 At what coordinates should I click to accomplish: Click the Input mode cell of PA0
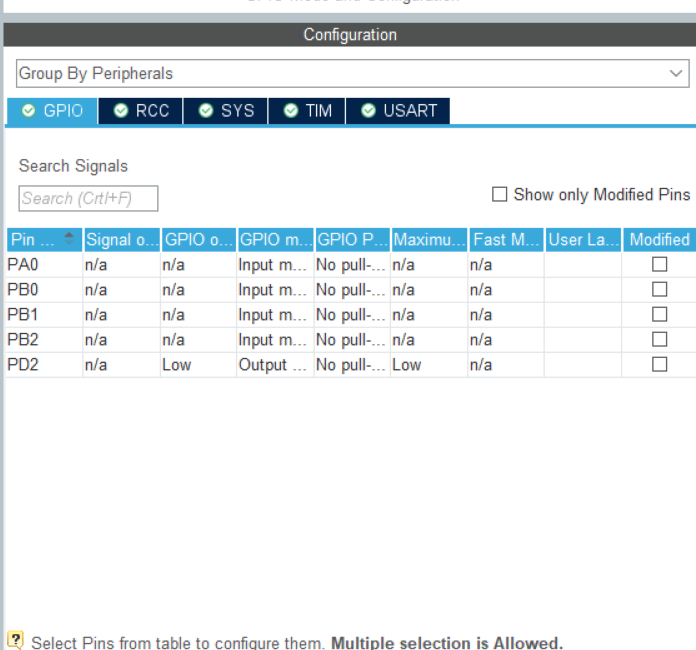(x=276, y=265)
